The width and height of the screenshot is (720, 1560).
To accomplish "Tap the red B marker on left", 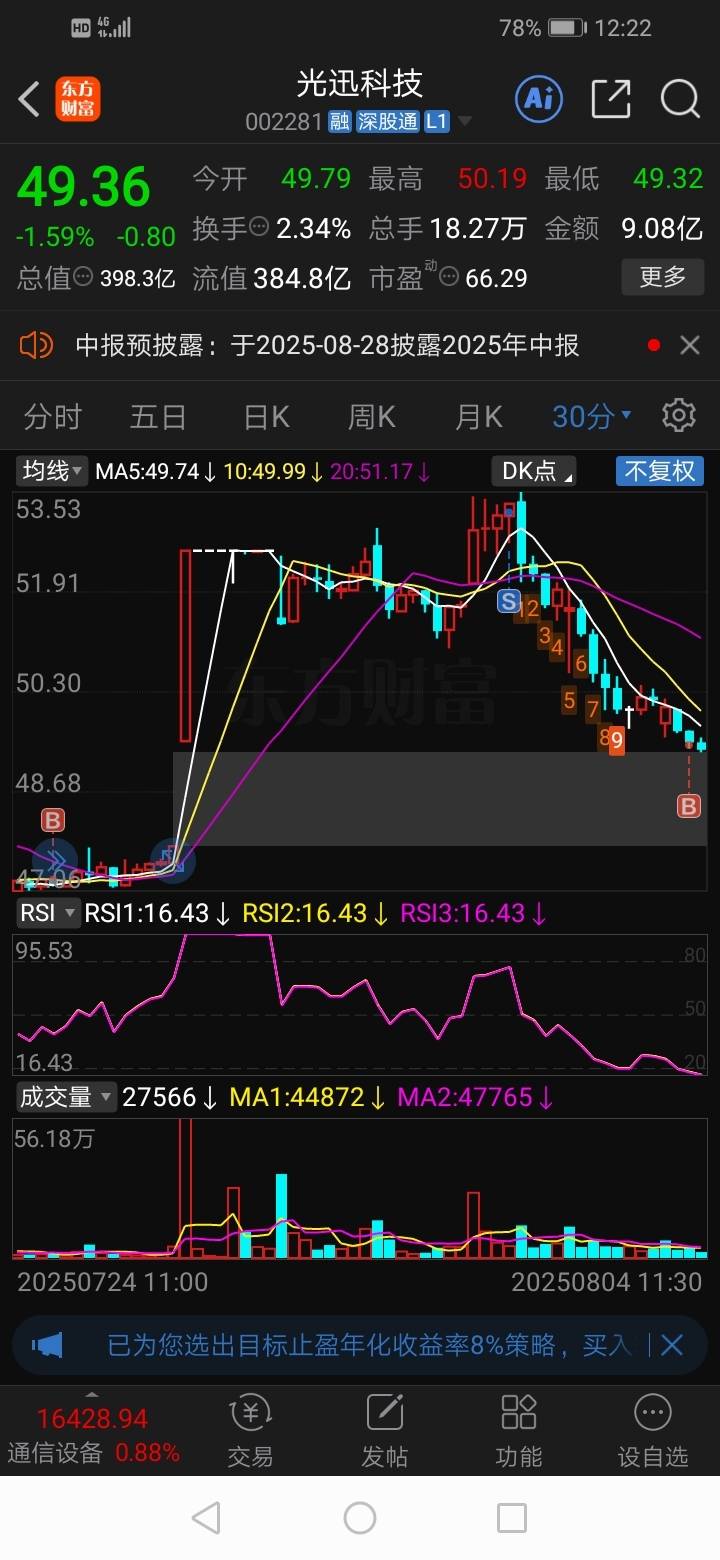I will [52, 821].
